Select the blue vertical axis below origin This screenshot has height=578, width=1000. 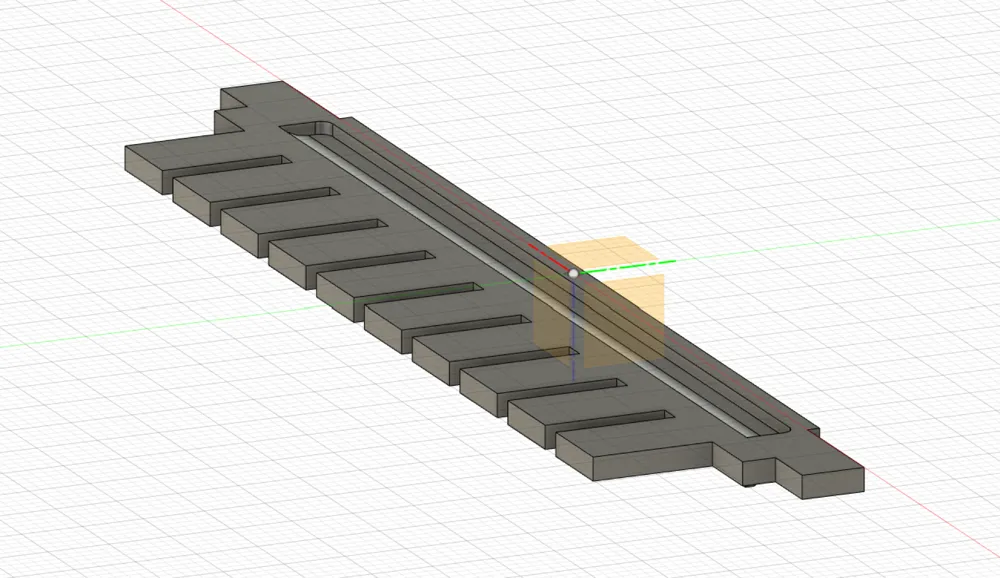573,329
